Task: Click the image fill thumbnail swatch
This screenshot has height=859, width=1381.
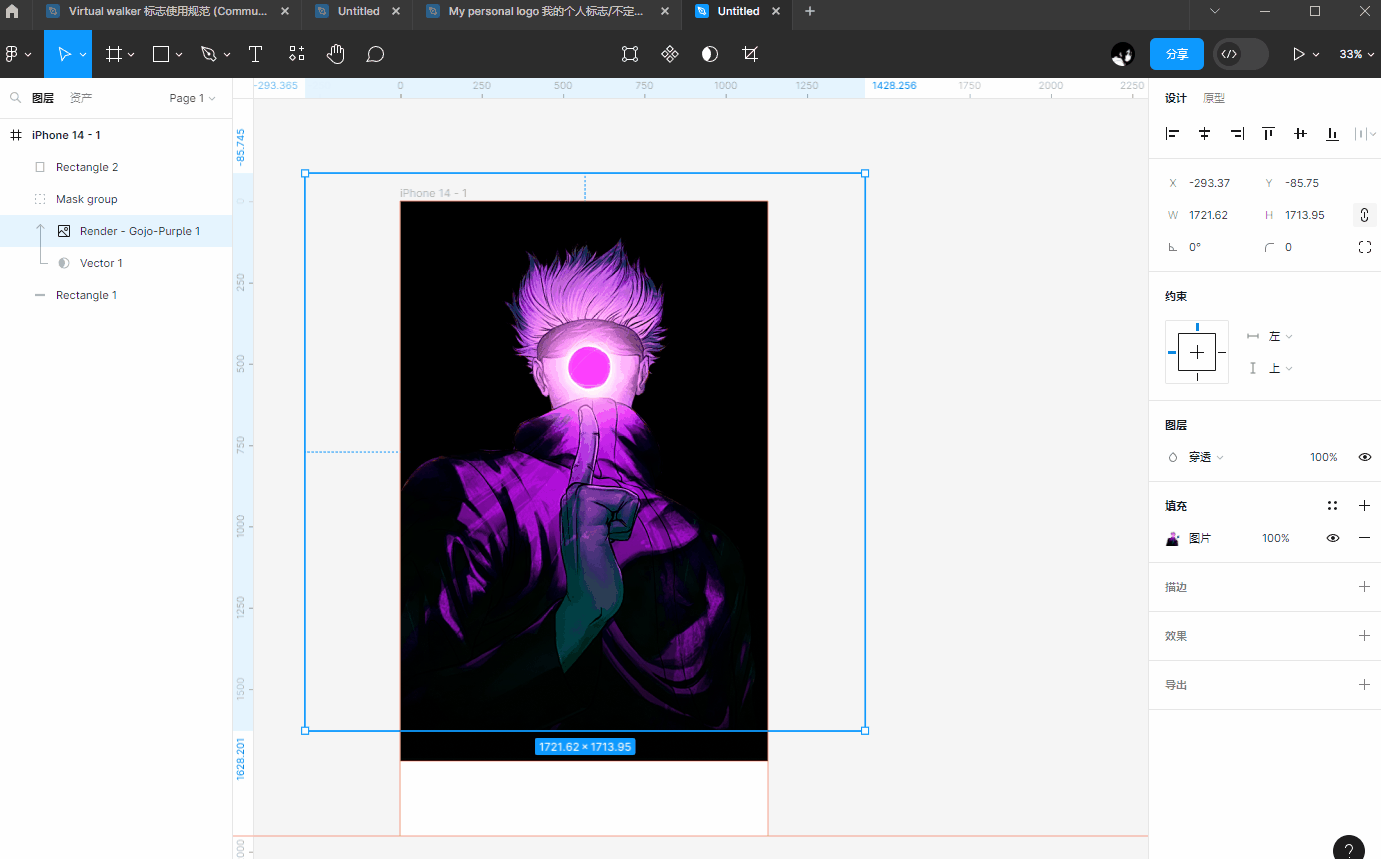Action: click(x=1173, y=538)
